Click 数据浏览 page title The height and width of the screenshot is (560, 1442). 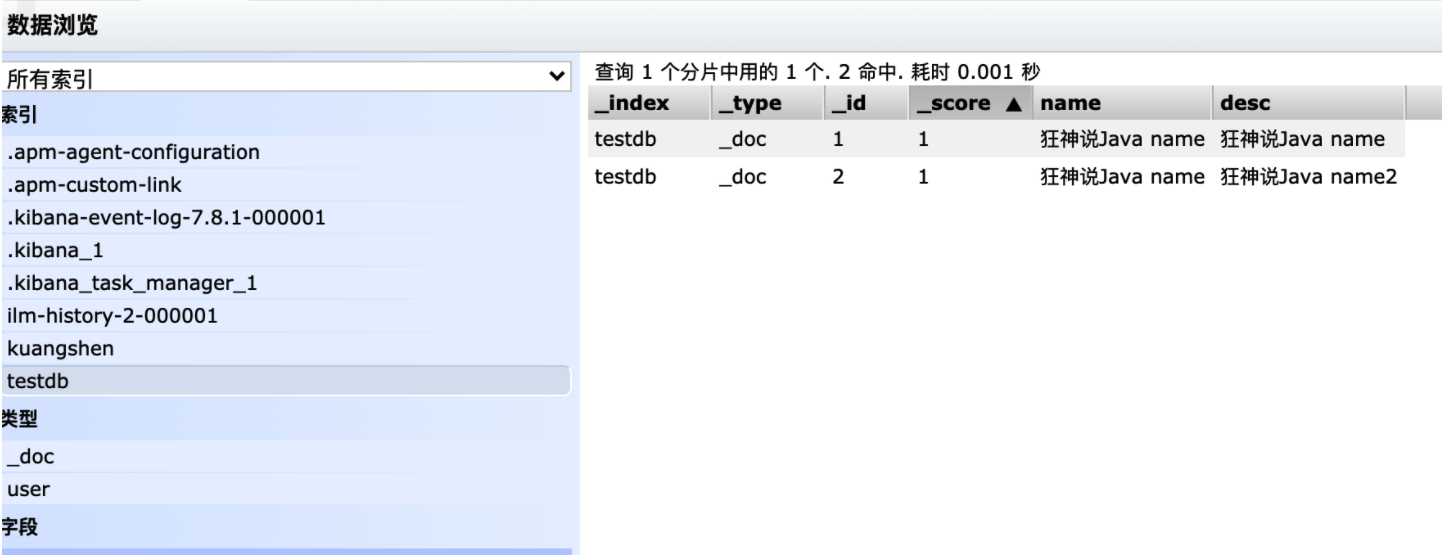(x=52, y=25)
